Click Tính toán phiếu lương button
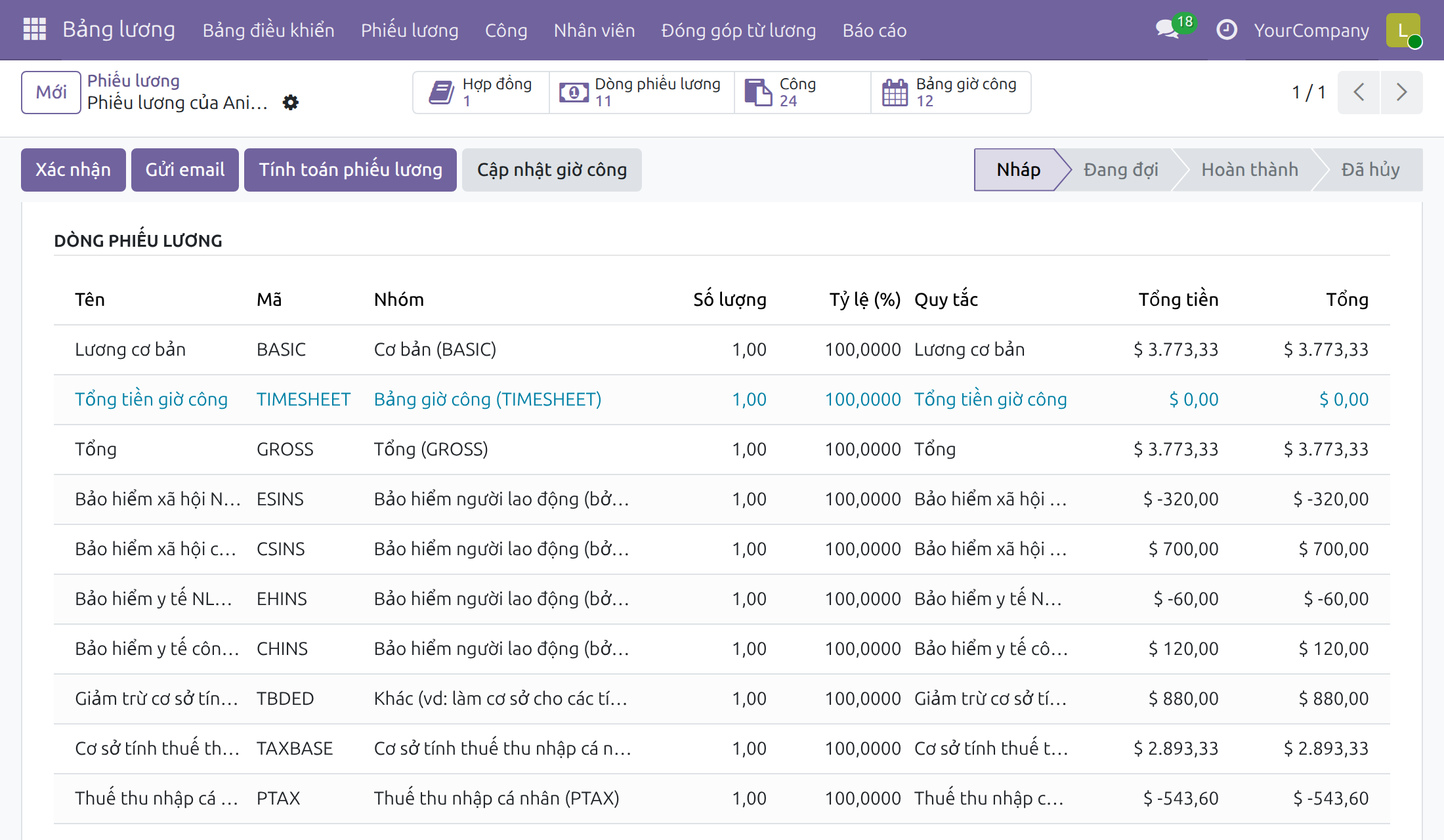The width and height of the screenshot is (1444, 840). (x=350, y=170)
